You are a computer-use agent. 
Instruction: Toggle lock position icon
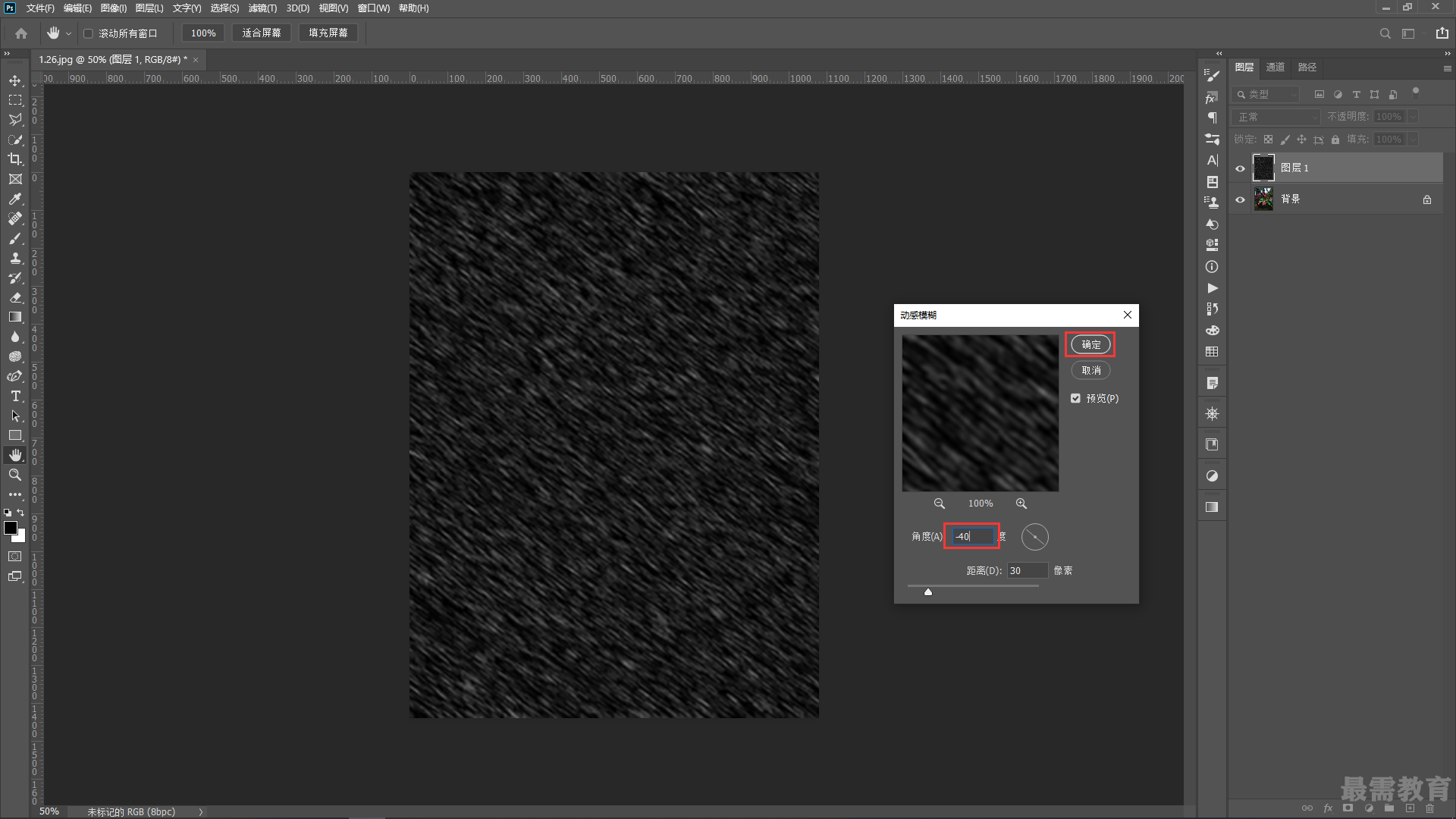1301,140
